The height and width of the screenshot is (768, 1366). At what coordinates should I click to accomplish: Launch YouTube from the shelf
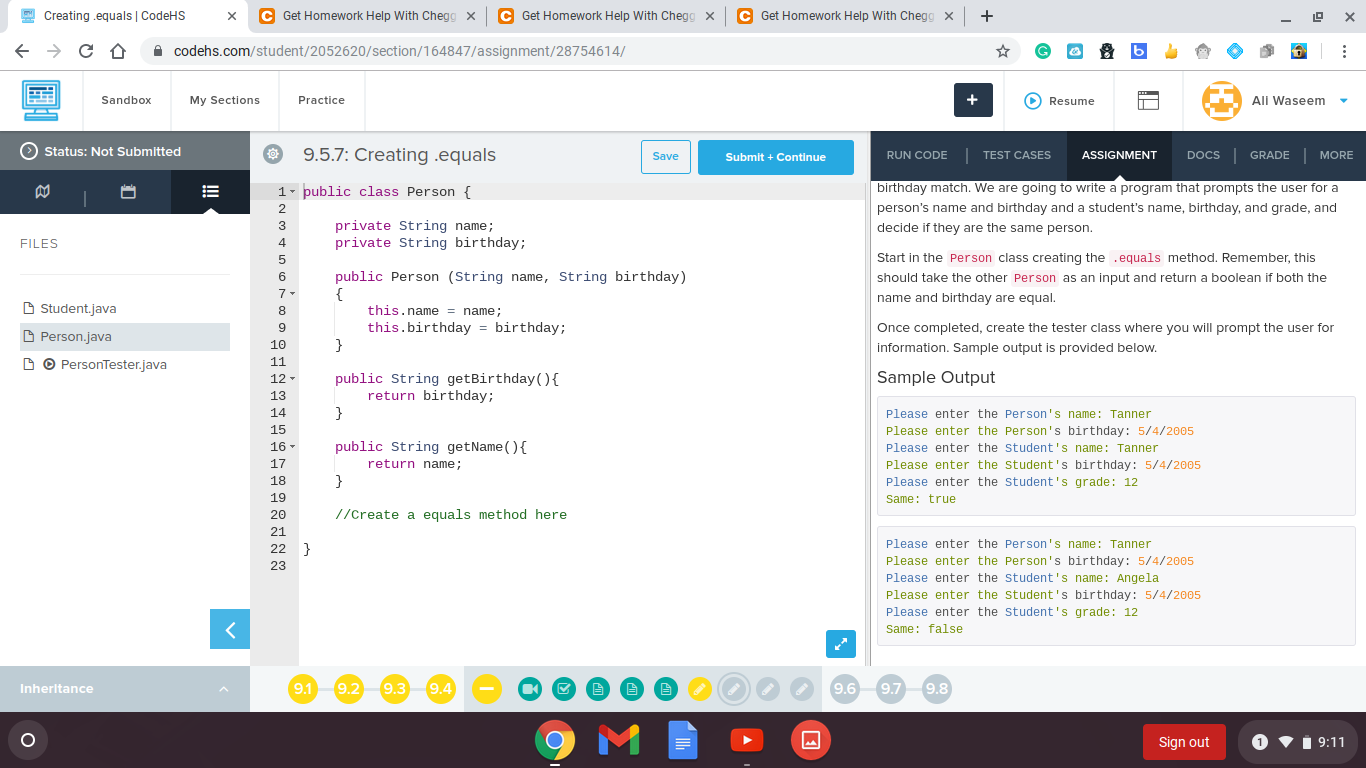pyautogui.click(x=746, y=741)
